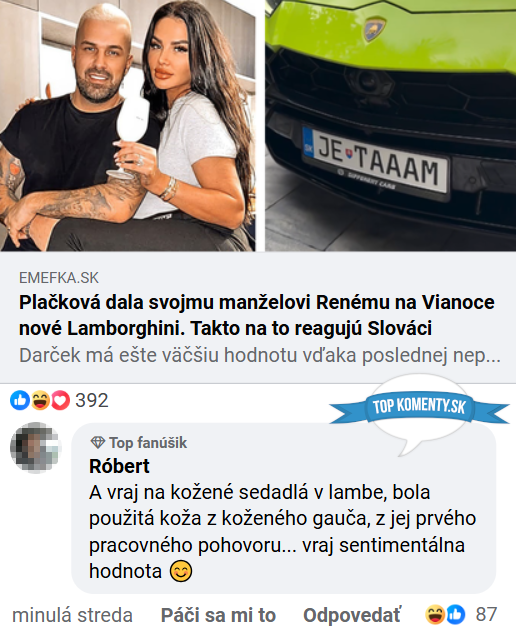The width and height of the screenshot is (516, 628).
Task: Click the TOP KOMENTY.SK ribbon logo
Action: click(x=419, y=407)
